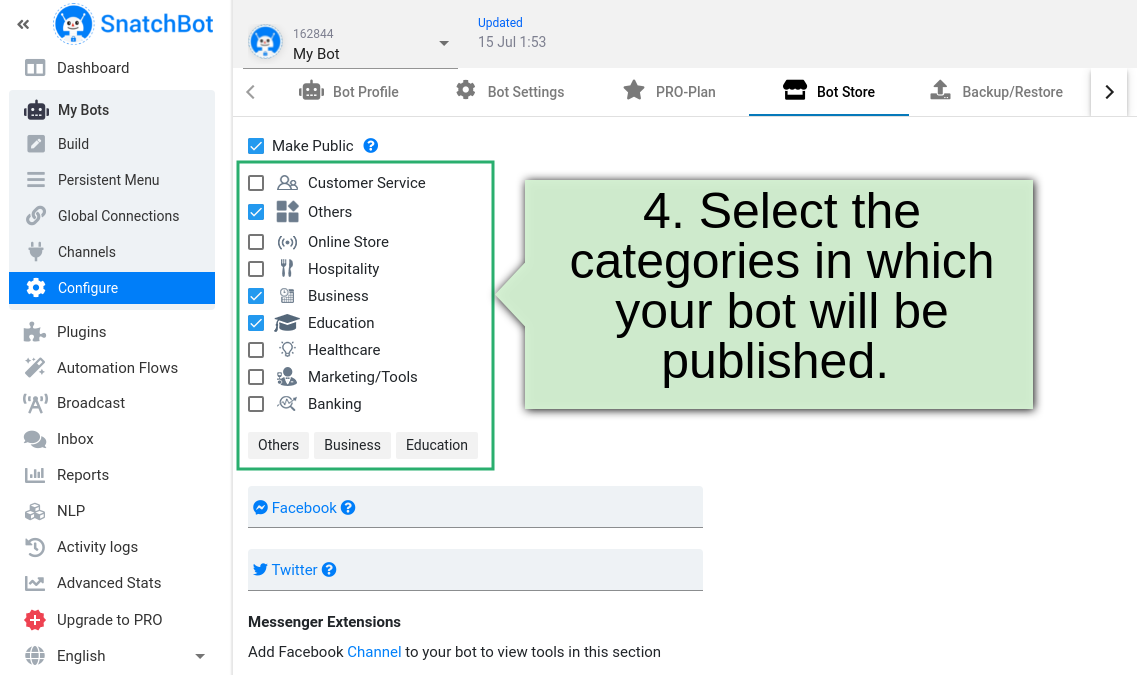This screenshot has width=1137, height=675.
Task: Click the Facebook input field
Action: [476, 507]
